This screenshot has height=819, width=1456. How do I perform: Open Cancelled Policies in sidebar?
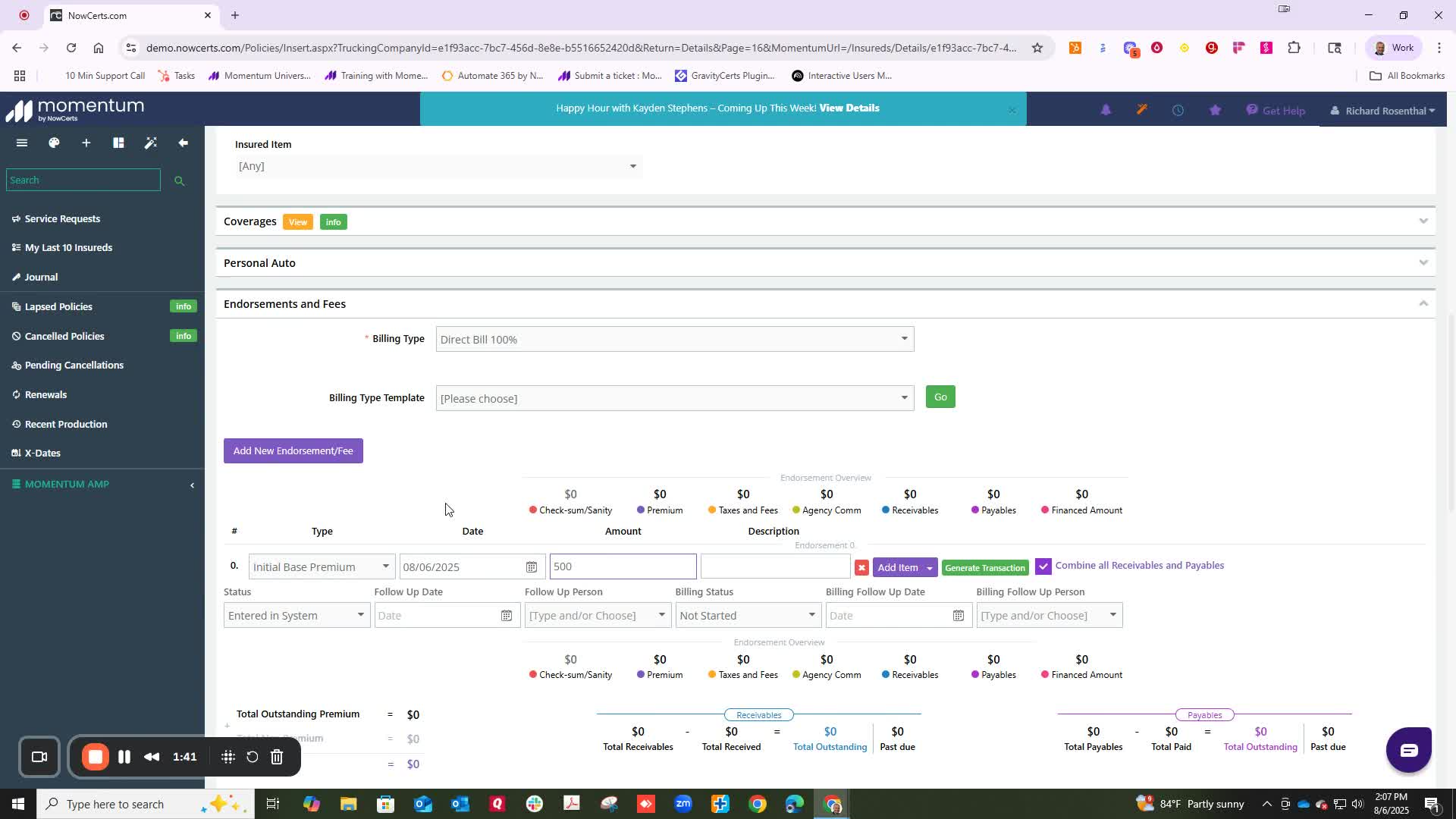click(64, 336)
